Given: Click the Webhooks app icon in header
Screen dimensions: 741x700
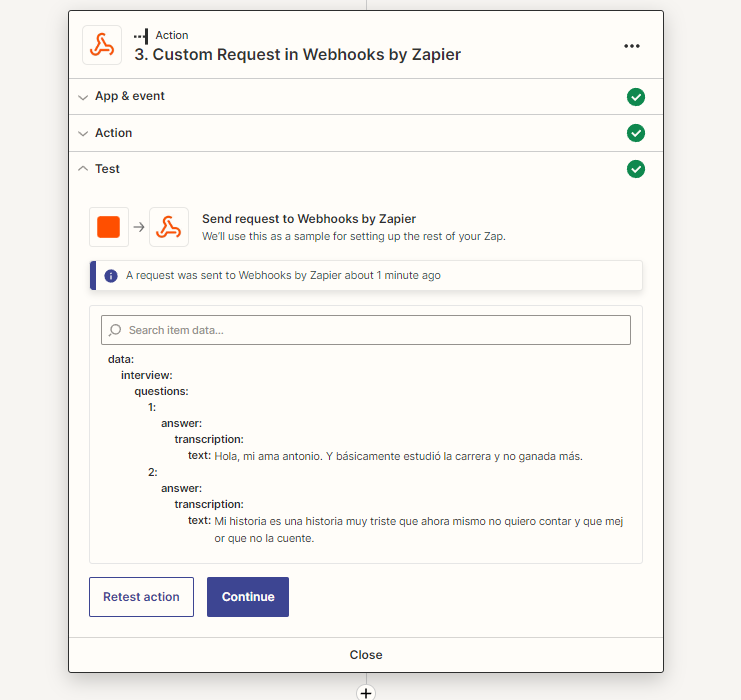Looking at the screenshot, I should [102, 45].
